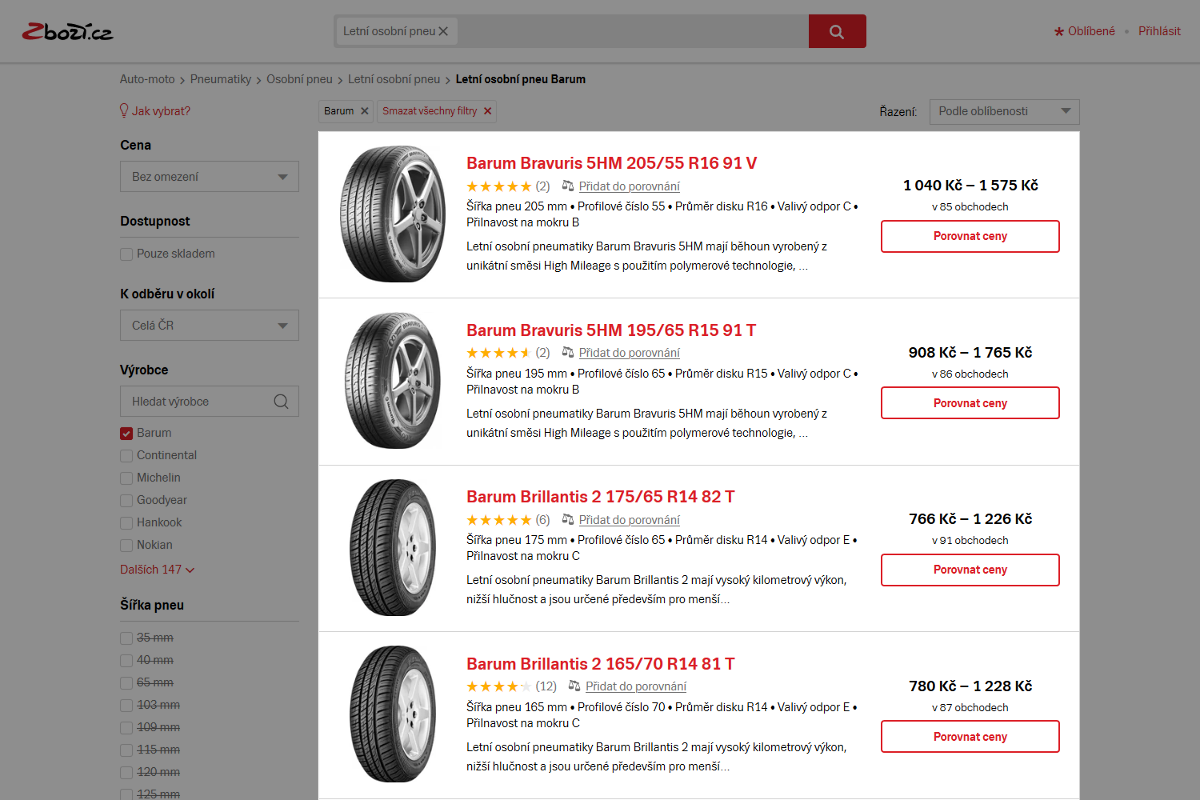
Task: Click 'v 85 obchodech' shop count text
Action: 970,207
